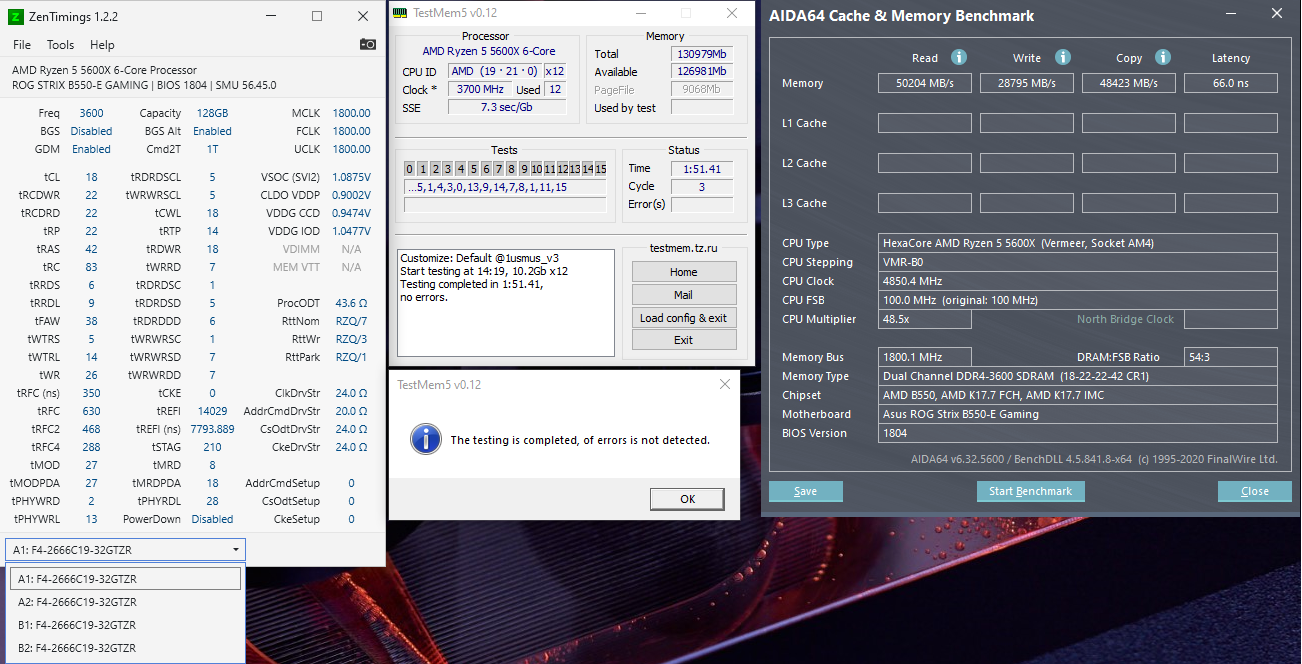Click the Memory Bus value 1800.1 MHz

tap(925, 357)
